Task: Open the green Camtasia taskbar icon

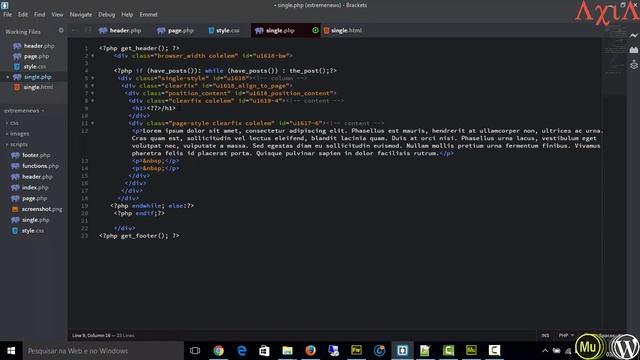Action: (448, 350)
